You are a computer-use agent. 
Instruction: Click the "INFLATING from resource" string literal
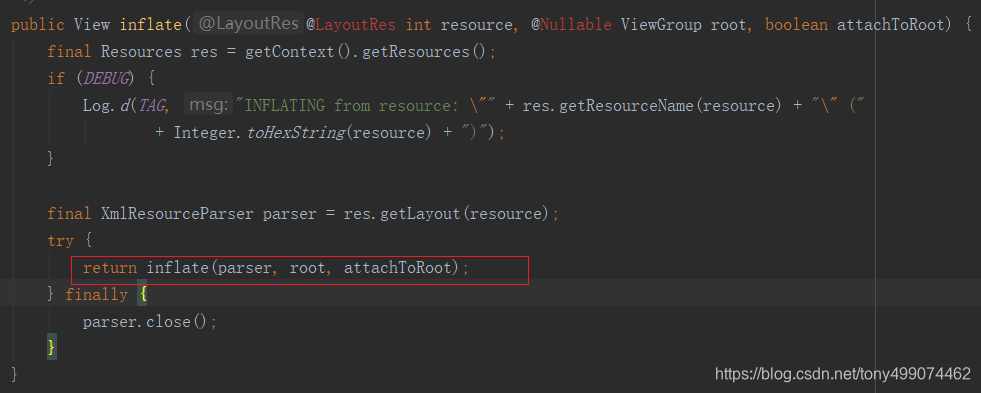(364, 105)
